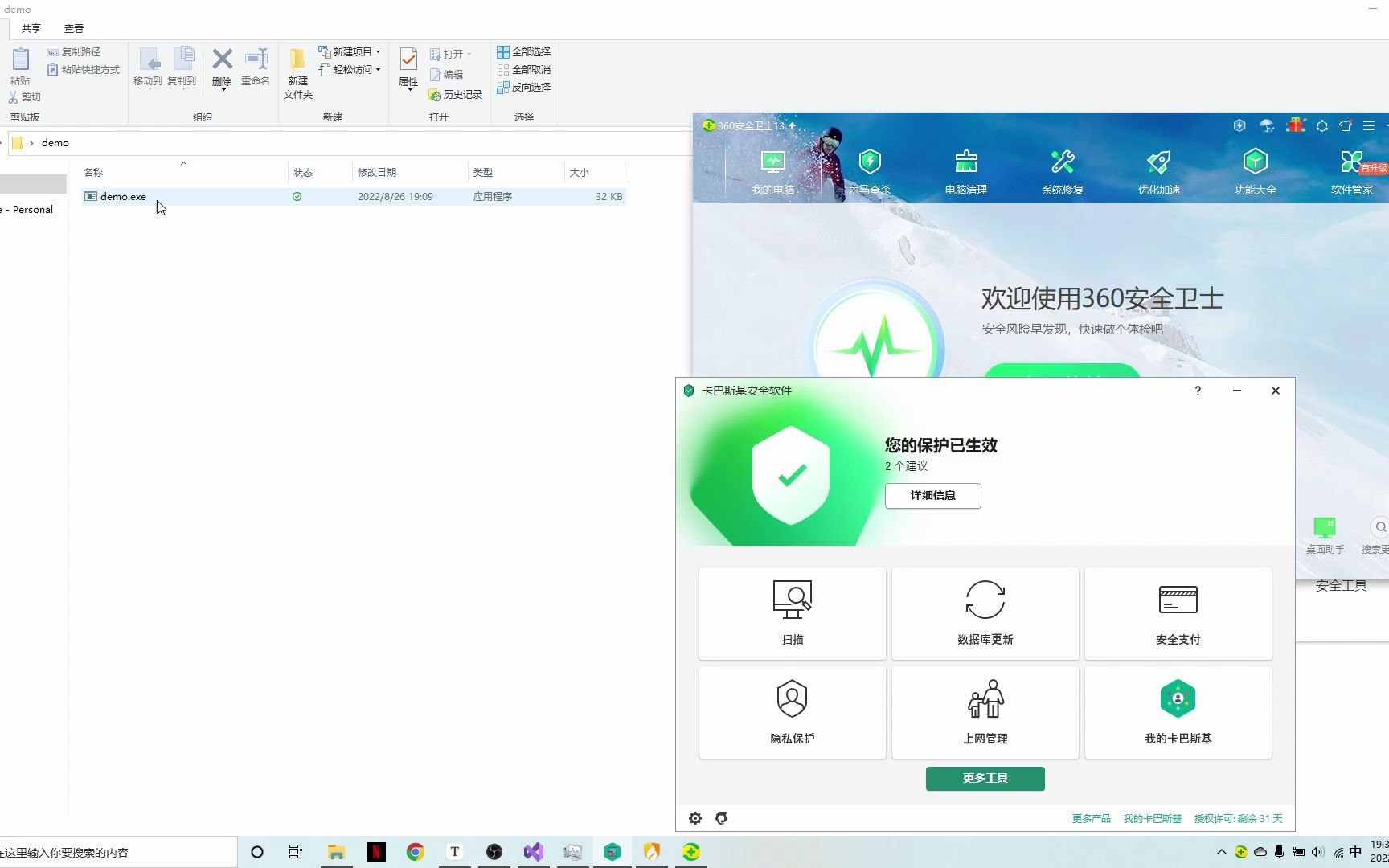Sort by 大小 column header
Image resolution: width=1389 pixels, height=868 pixels.
pos(580,173)
